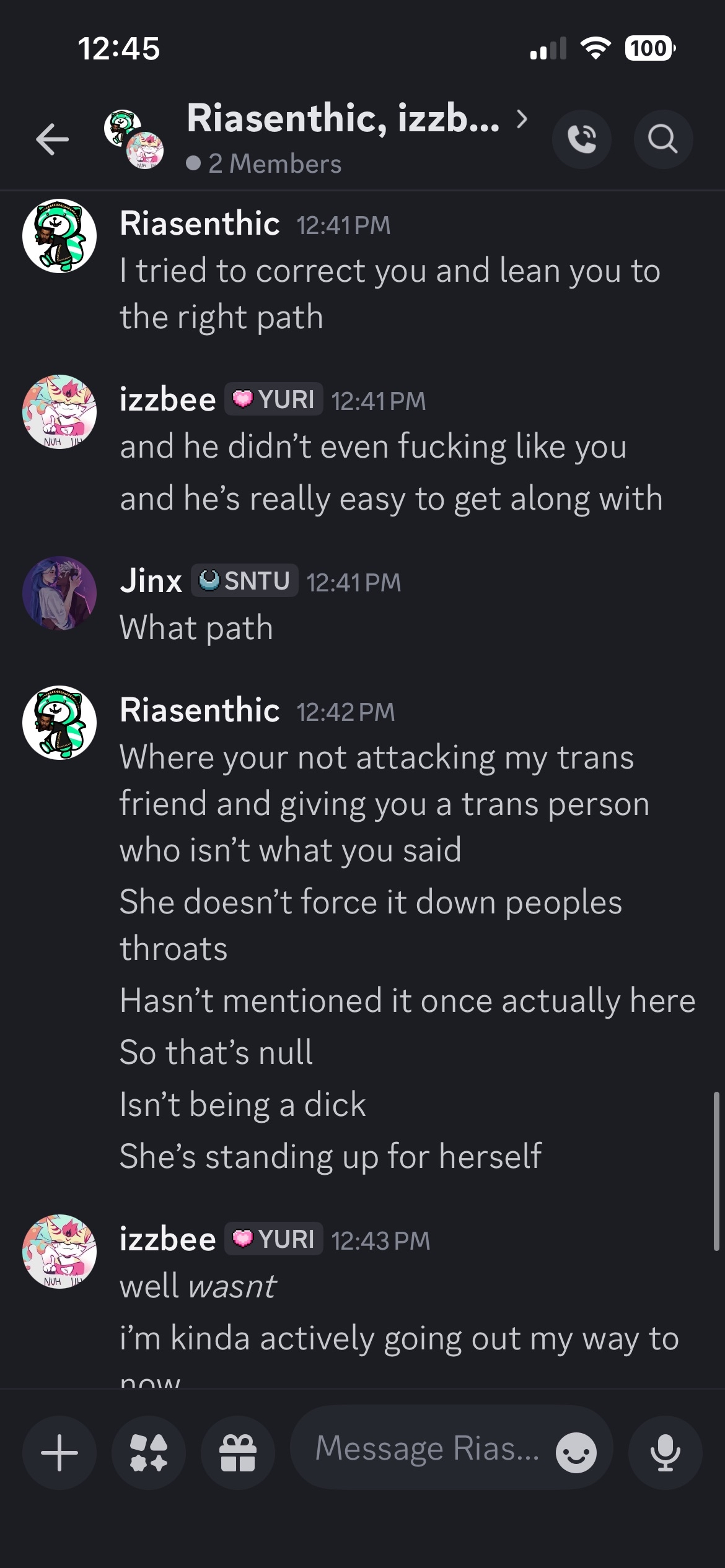This screenshot has width=725, height=1568.
Task: Tap the plus attachment button
Action: [x=59, y=1452]
